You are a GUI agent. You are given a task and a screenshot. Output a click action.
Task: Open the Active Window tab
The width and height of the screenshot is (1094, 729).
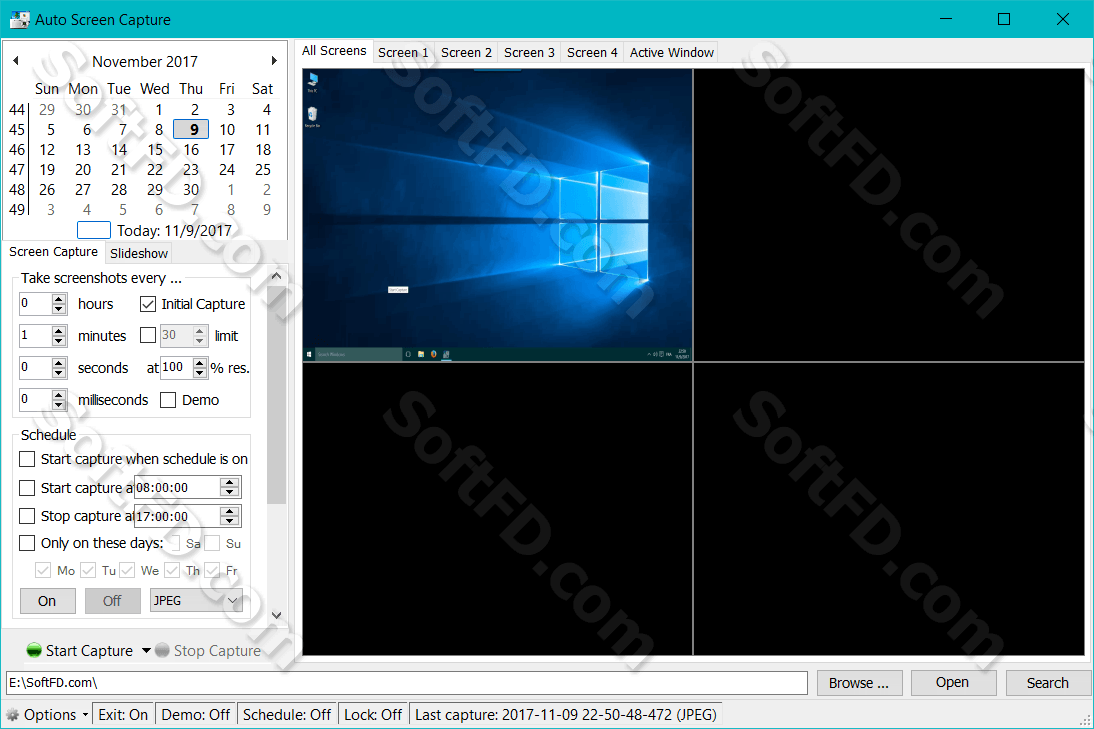click(671, 52)
